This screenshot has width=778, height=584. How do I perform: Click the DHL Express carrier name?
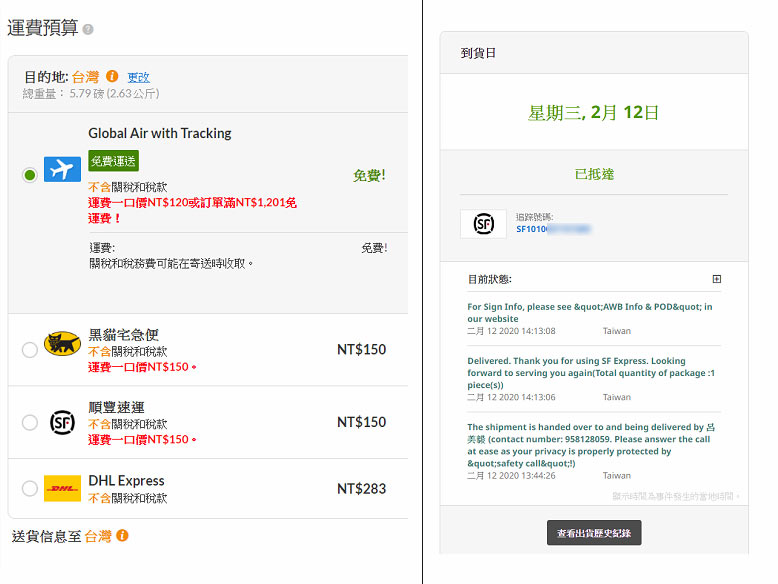126,480
